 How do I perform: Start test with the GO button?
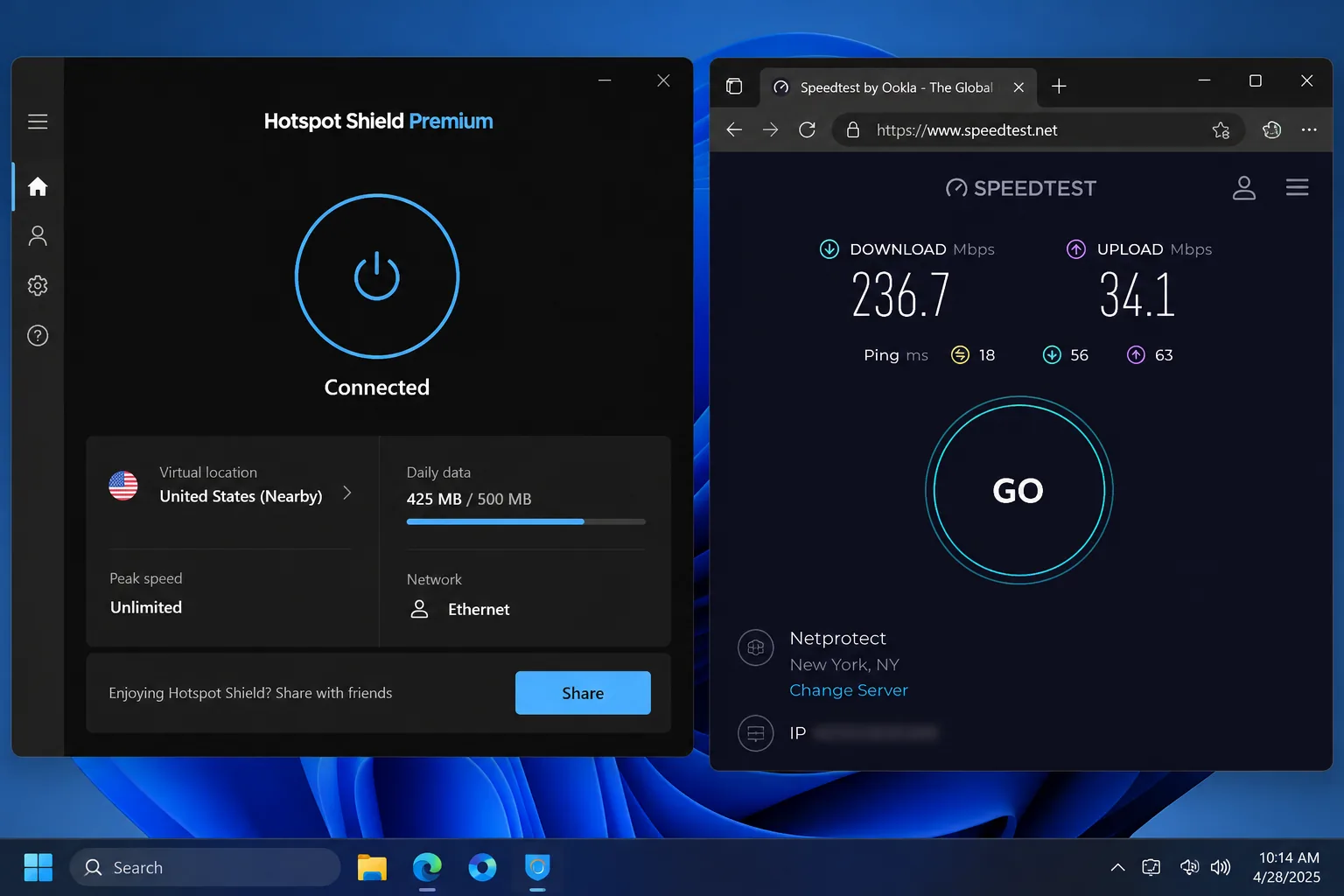click(1019, 490)
